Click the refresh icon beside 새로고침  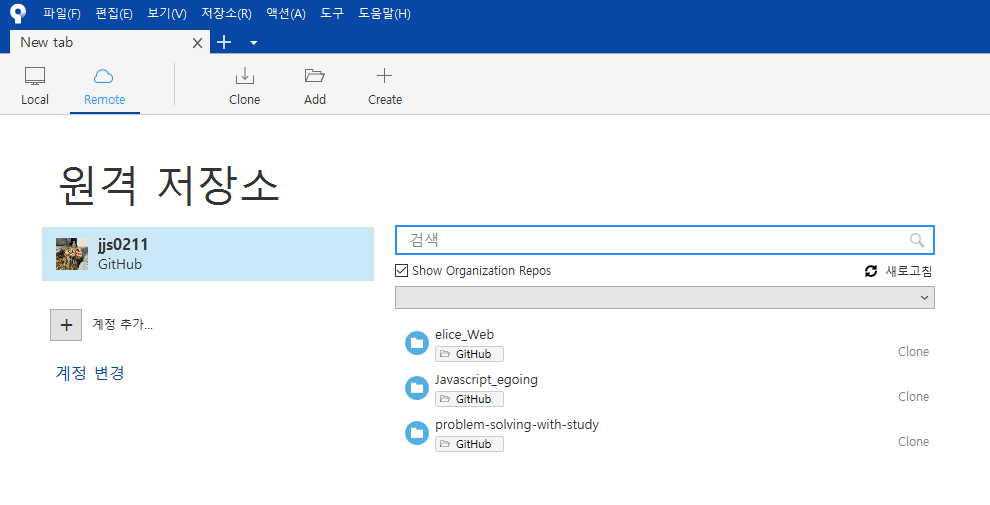(x=871, y=271)
